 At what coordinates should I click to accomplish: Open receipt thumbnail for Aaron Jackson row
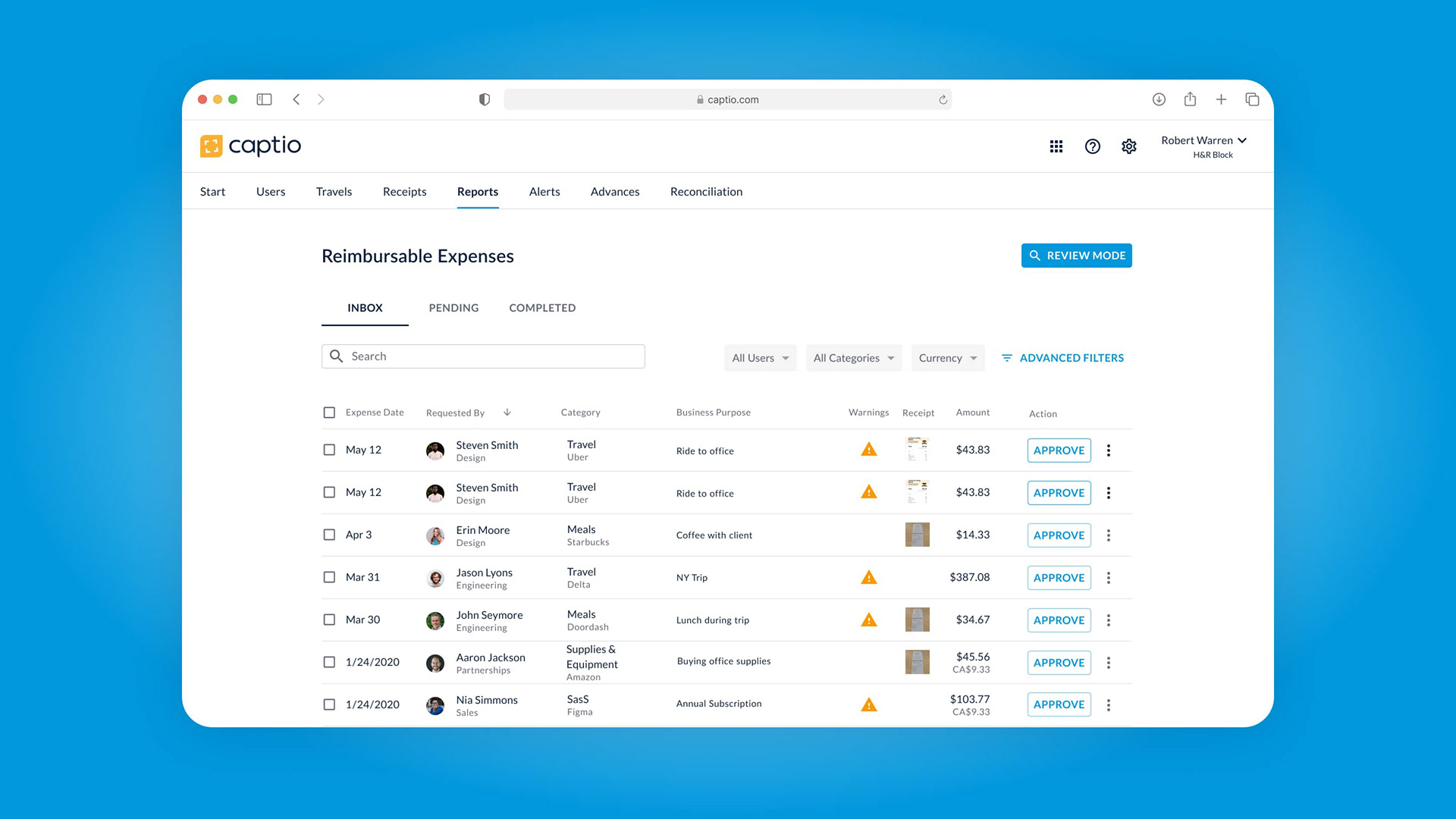tap(917, 662)
